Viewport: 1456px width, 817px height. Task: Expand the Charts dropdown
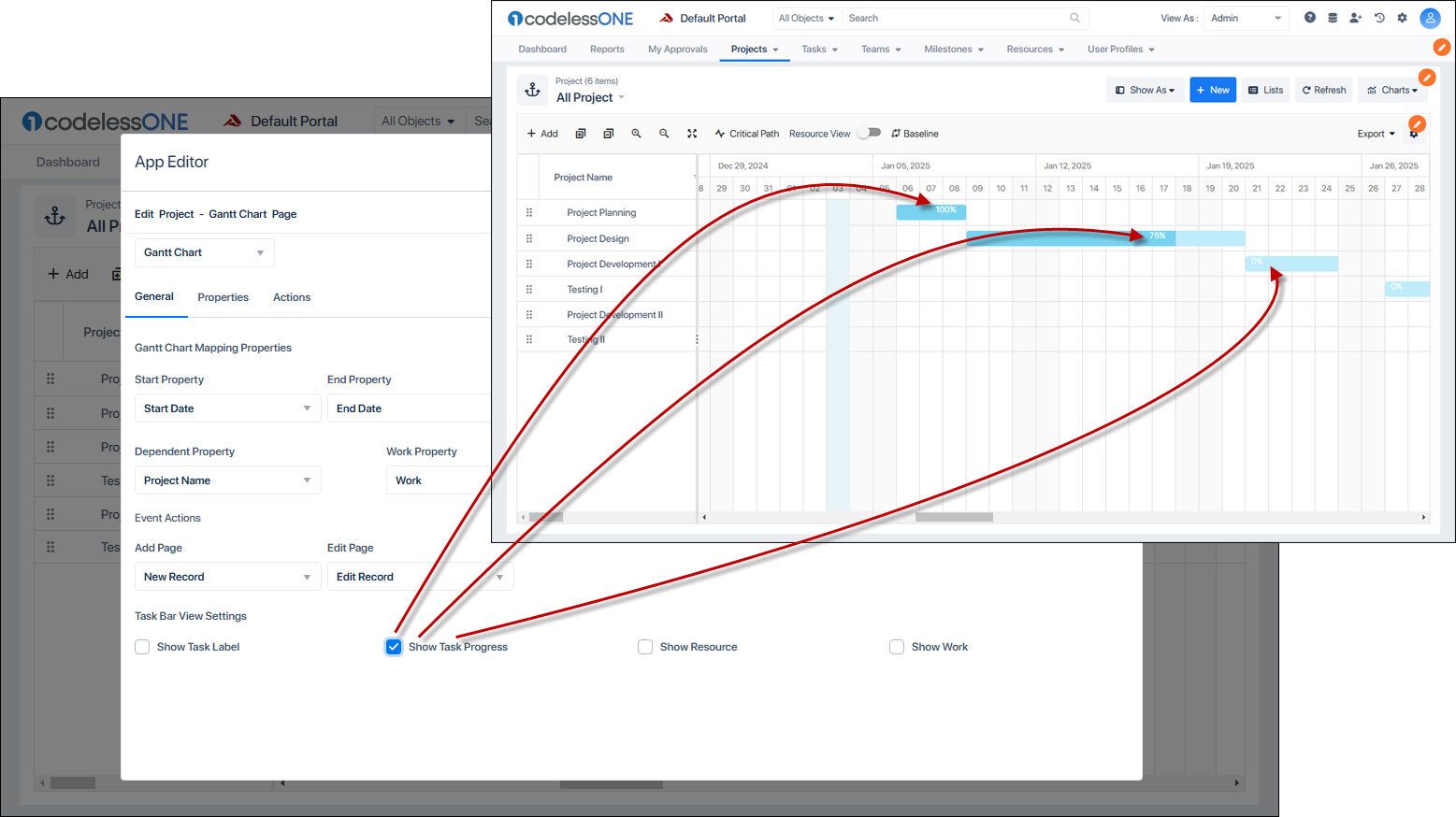point(1392,89)
